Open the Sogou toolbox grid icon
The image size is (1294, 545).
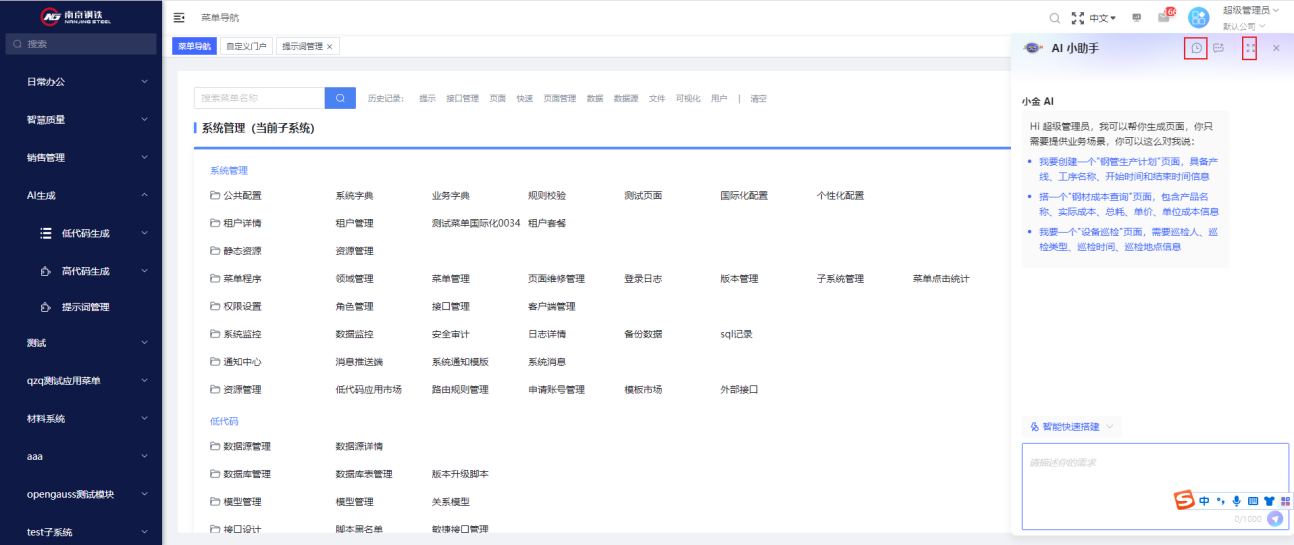point(1285,501)
